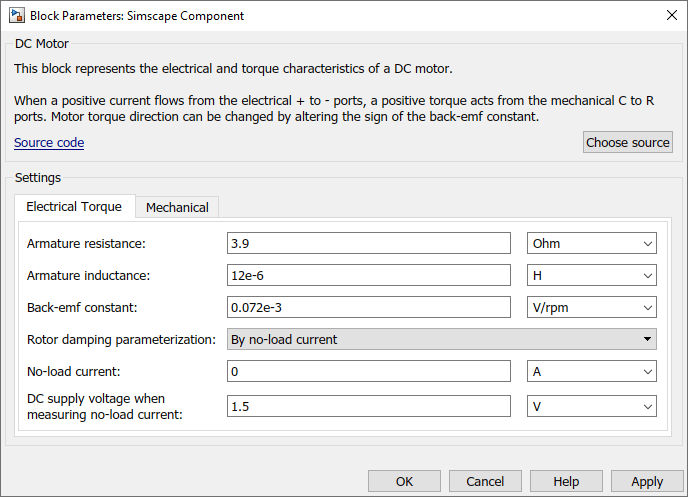The width and height of the screenshot is (688, 497).
Task: Click the Cancel button
Action: (x=485, y=481)
